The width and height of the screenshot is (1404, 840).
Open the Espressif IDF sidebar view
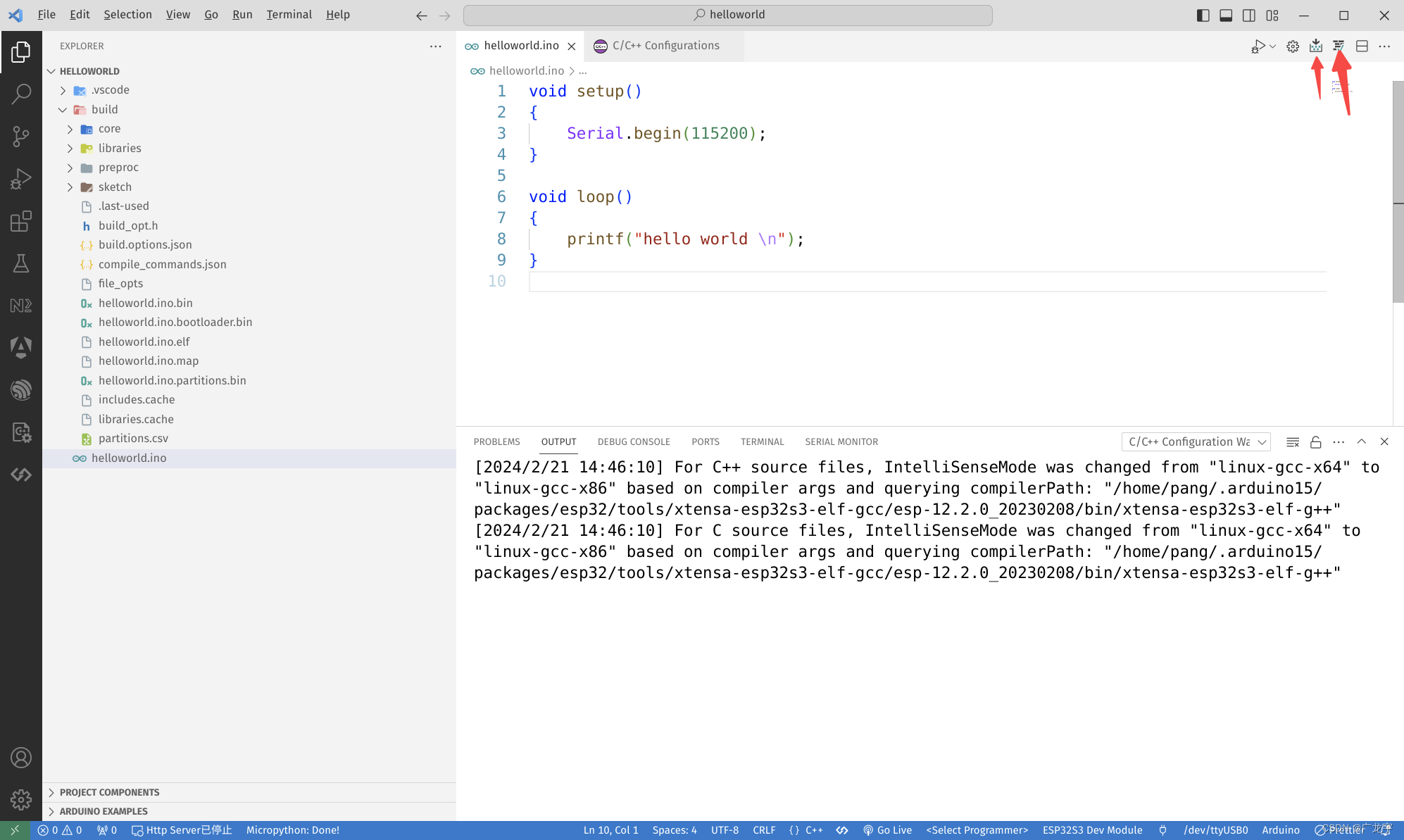click(x=21, y=389)
